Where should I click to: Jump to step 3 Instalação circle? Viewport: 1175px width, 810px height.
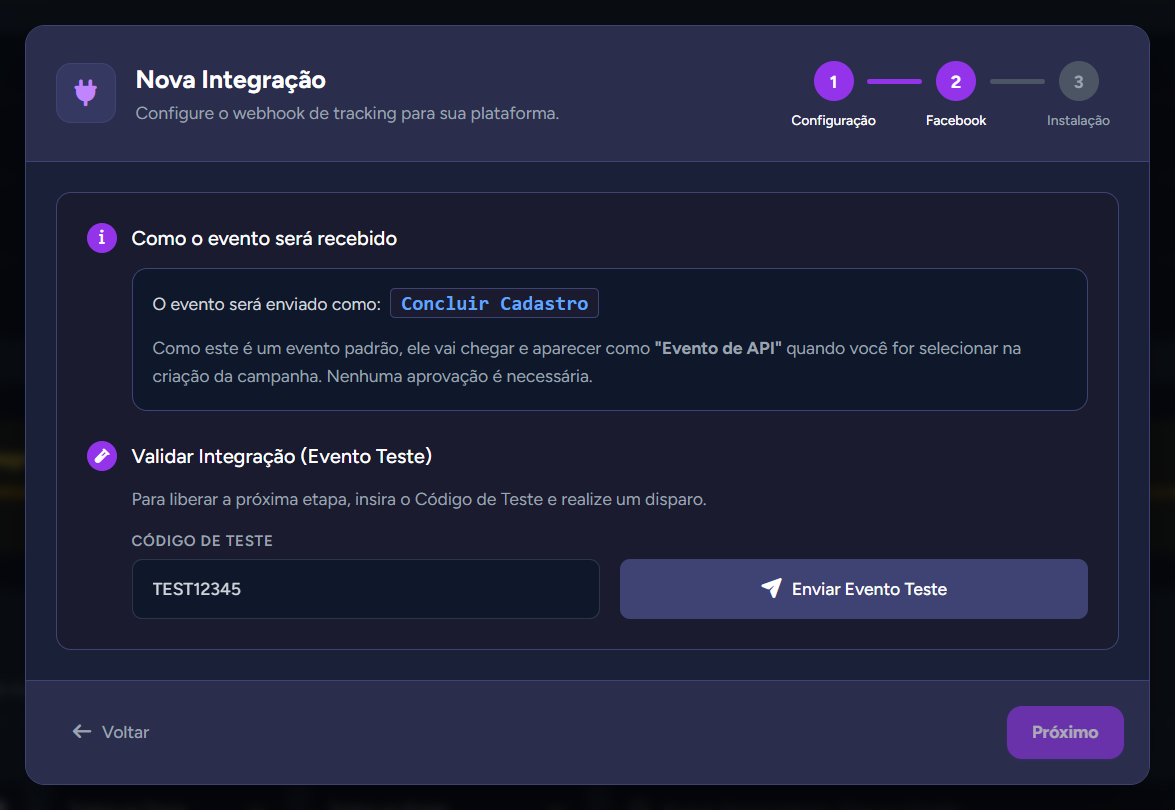tap(1078, 81)
